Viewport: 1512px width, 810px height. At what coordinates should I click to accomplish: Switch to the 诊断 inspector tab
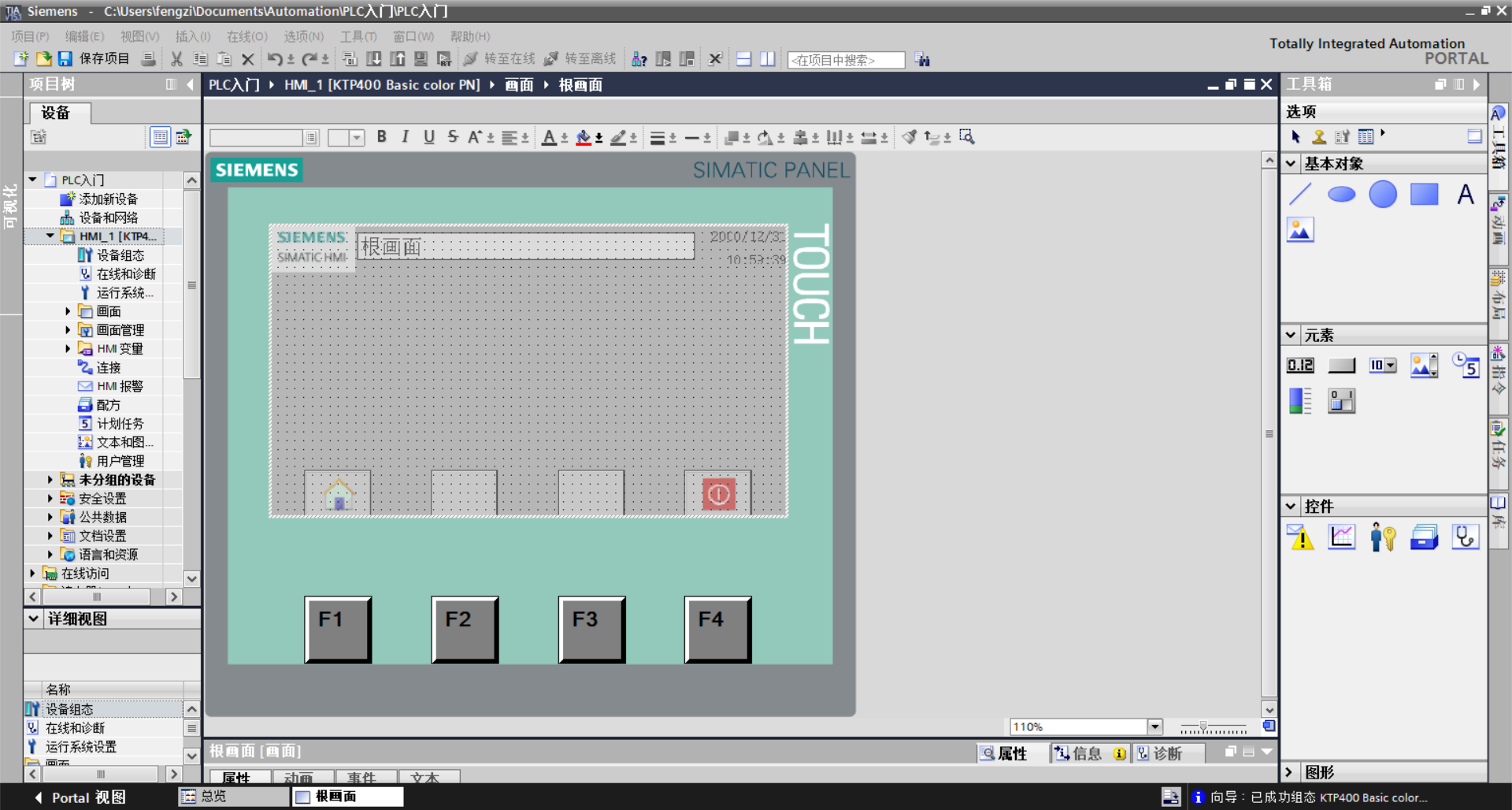coord(1168,753)
